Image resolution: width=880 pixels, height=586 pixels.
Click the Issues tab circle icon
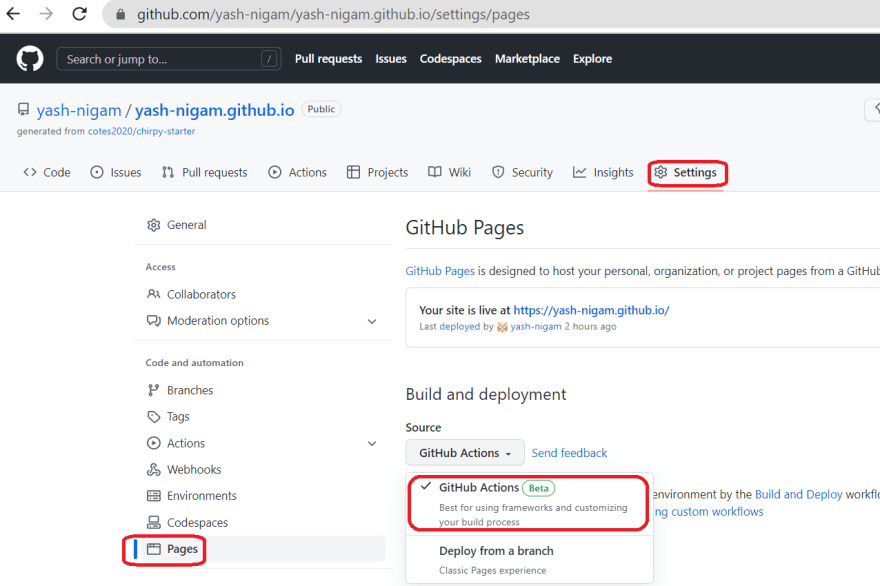point(97,172)
